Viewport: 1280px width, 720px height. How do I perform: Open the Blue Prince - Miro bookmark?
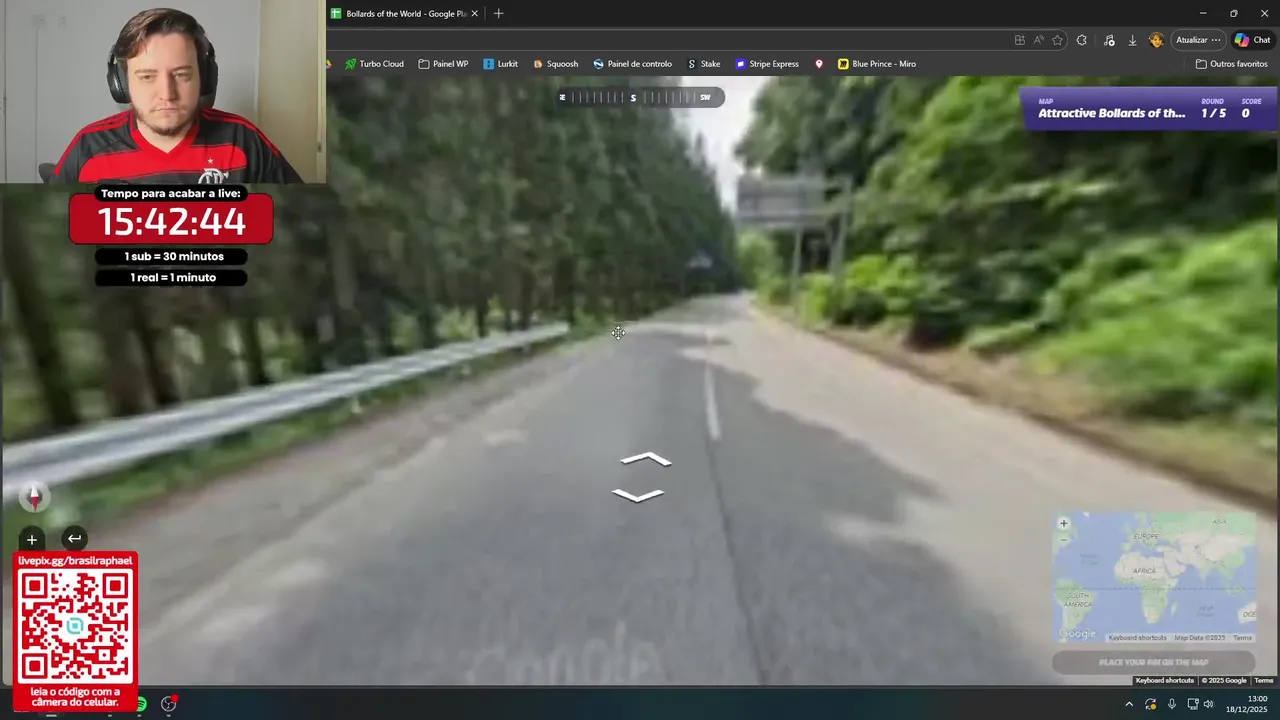click(877, 64)
